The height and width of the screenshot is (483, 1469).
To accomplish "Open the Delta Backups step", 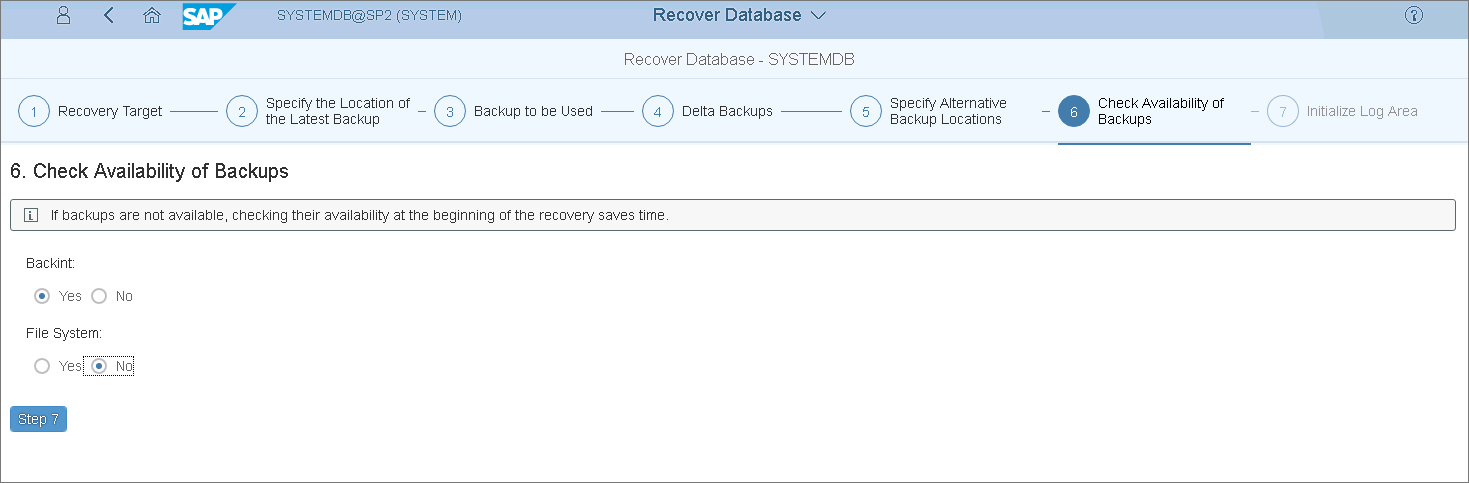I will coord(727,111).
